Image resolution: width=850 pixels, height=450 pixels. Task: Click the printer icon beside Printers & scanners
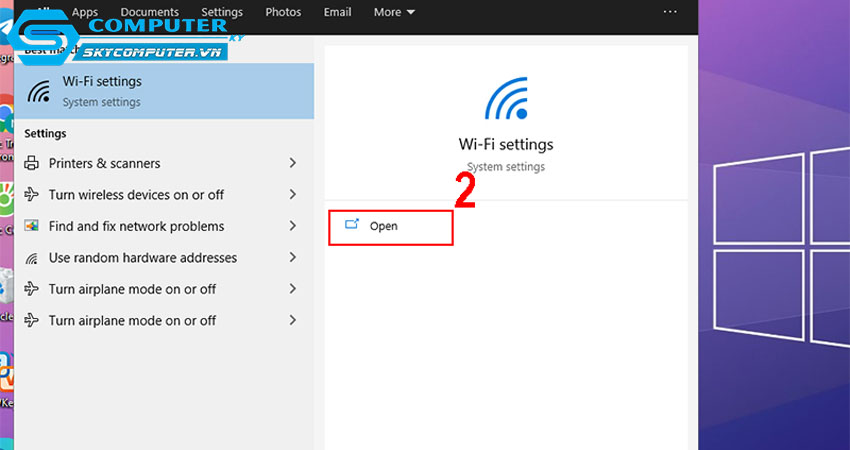coord(31,163)
